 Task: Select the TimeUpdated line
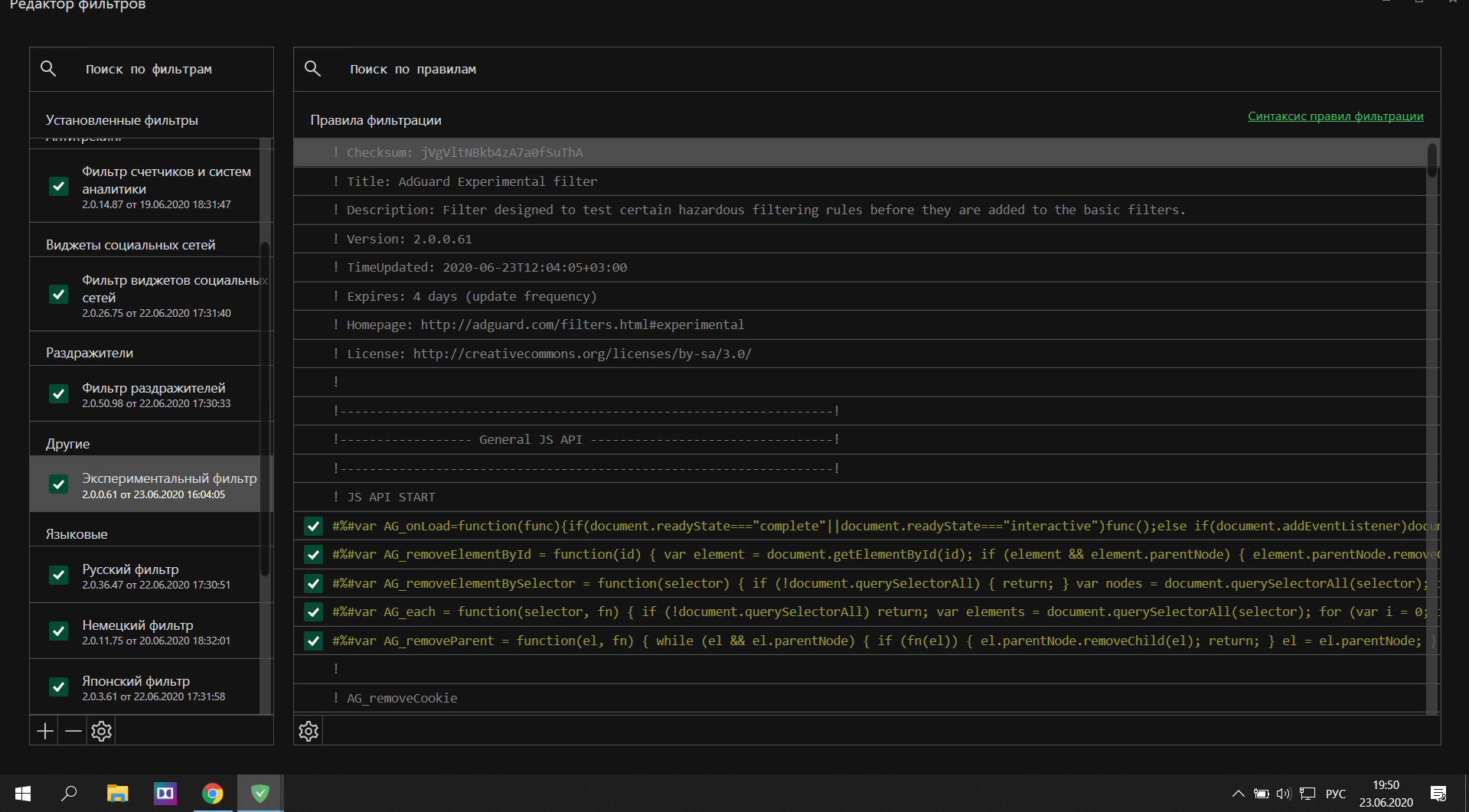tap(860, 267)
